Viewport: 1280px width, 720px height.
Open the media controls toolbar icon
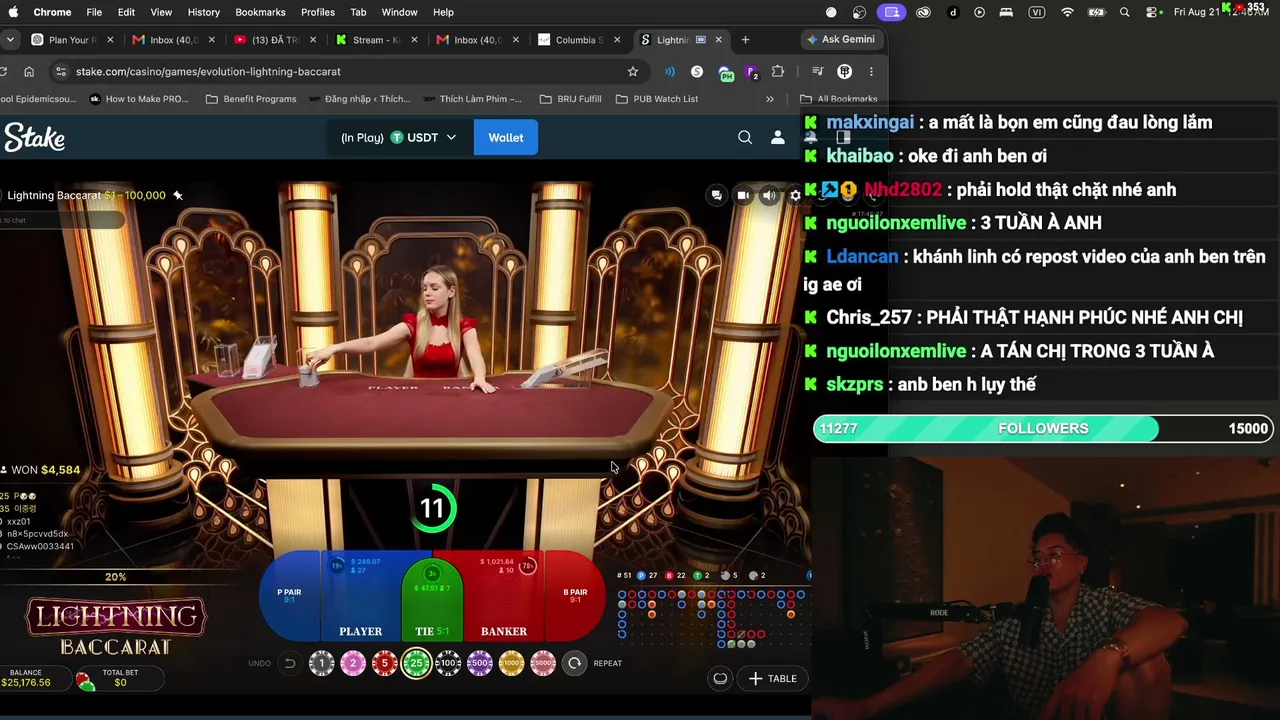pyautogui.click(x=817, y=72)
